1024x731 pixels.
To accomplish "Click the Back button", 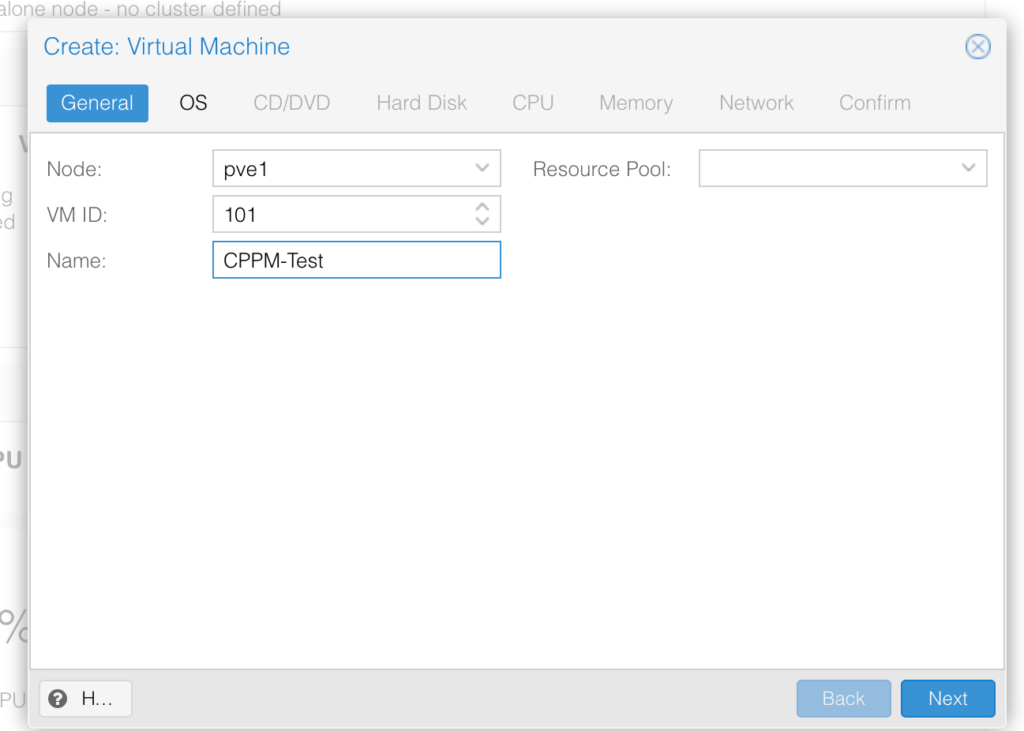I will coord(843,699).
